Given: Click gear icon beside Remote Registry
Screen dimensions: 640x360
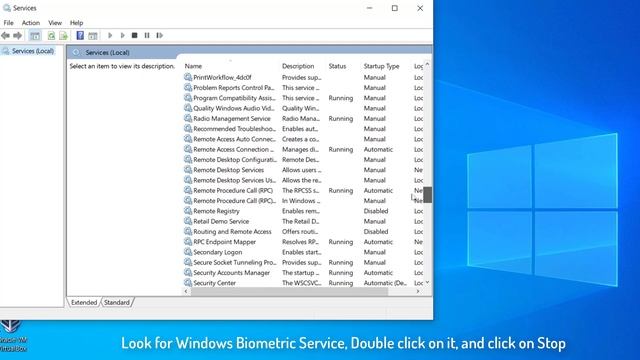Looking at the screenshot, I should [188, 211].
